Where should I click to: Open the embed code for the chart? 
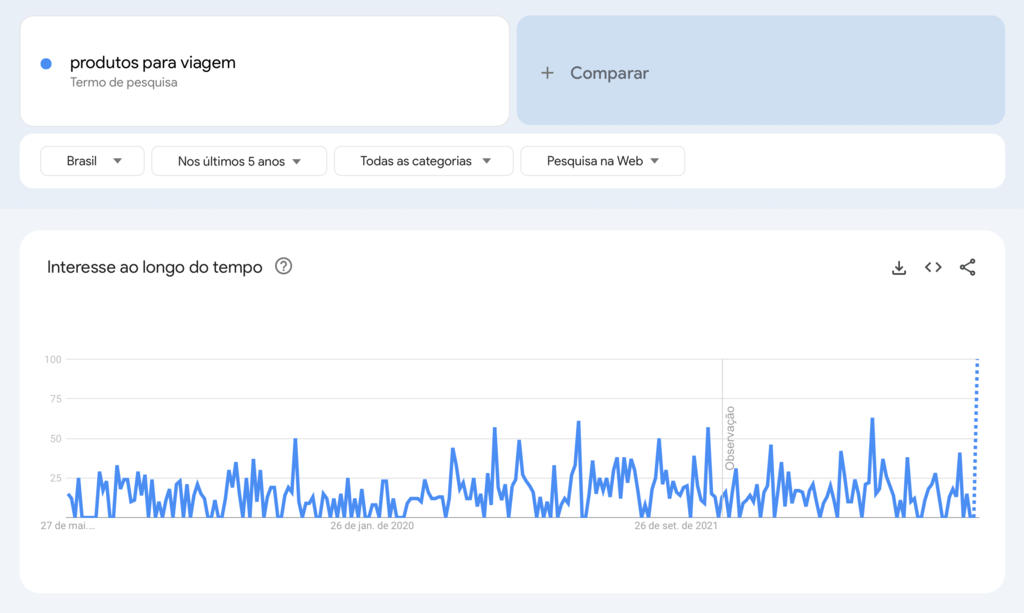tap(932, 267)
